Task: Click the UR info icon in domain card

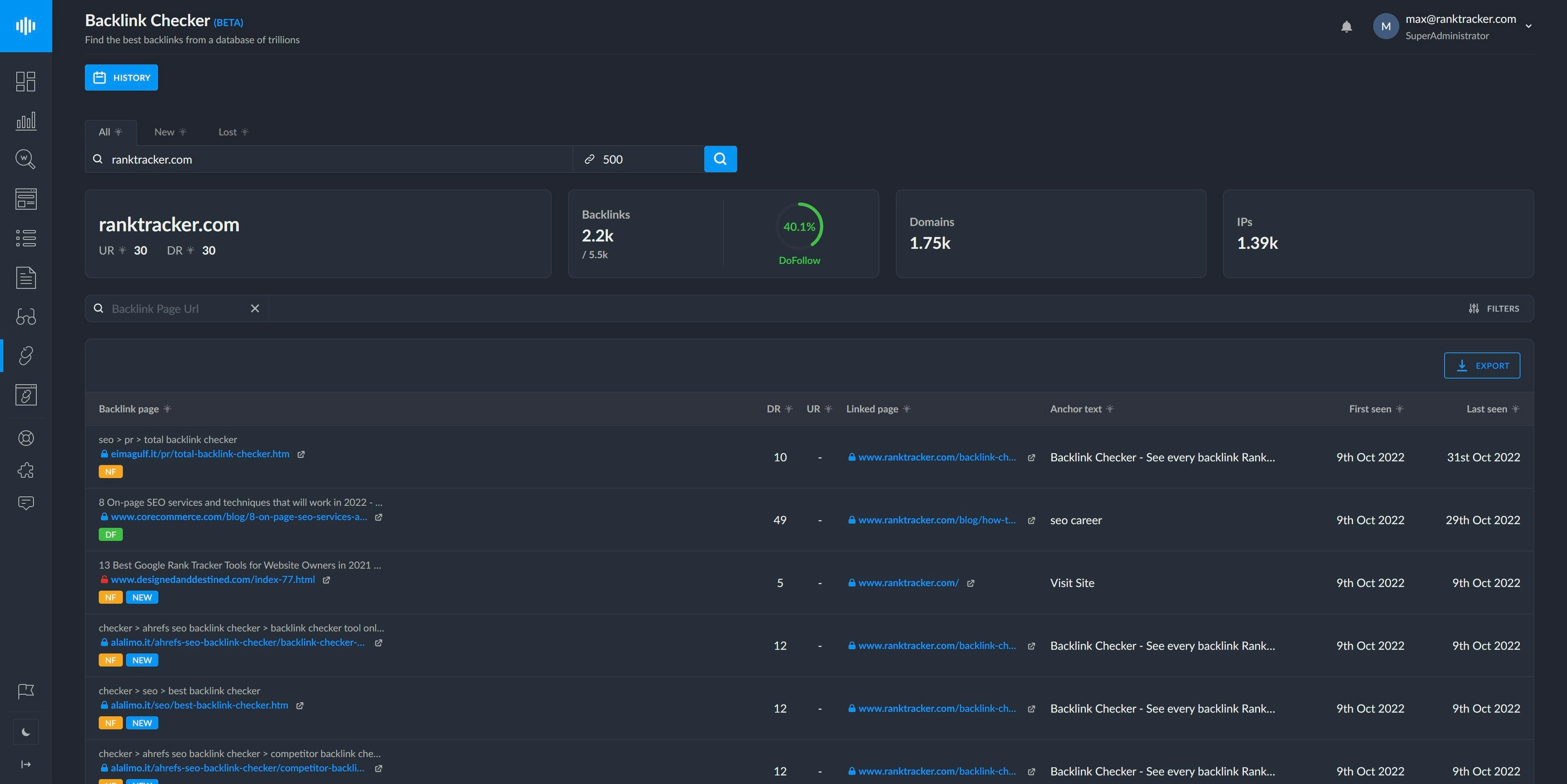Action: [122, 250]
